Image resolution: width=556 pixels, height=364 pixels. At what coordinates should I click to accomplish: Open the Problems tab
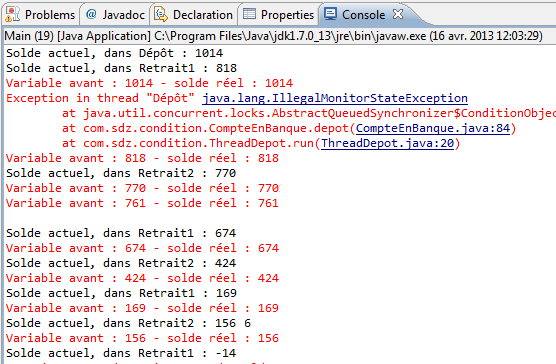coord(41,15)
